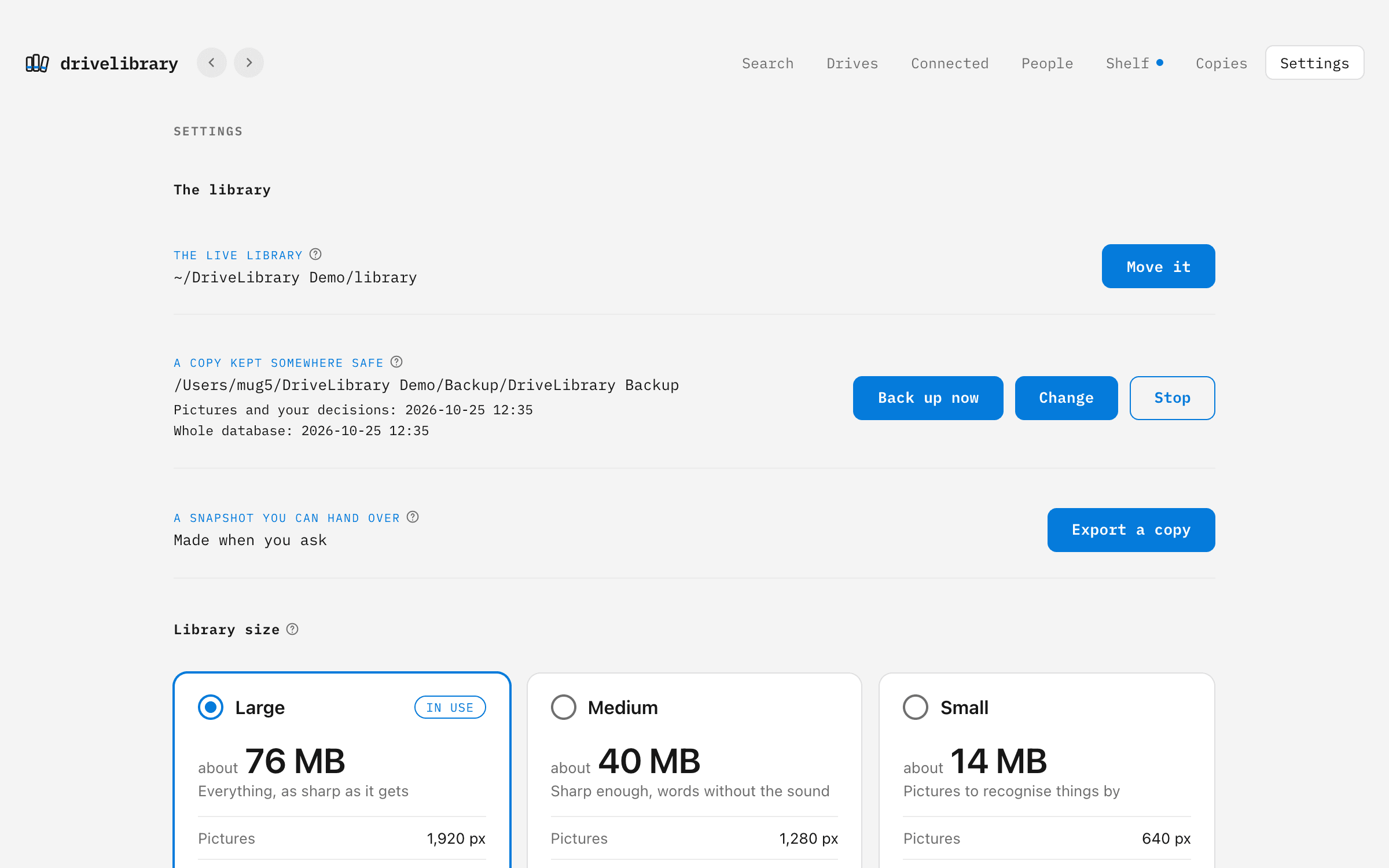Image resolution: width=1389 pixels, height=868 pixels.
Task: Click the Change backup location button
Action: tap(1066, 398)
